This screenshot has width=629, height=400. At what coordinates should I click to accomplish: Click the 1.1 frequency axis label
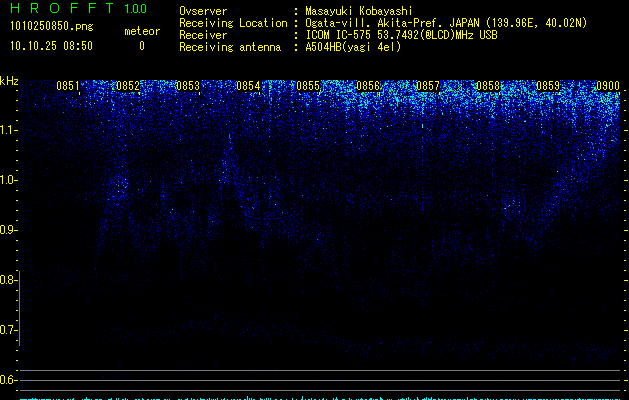click(x=8, y=130)
